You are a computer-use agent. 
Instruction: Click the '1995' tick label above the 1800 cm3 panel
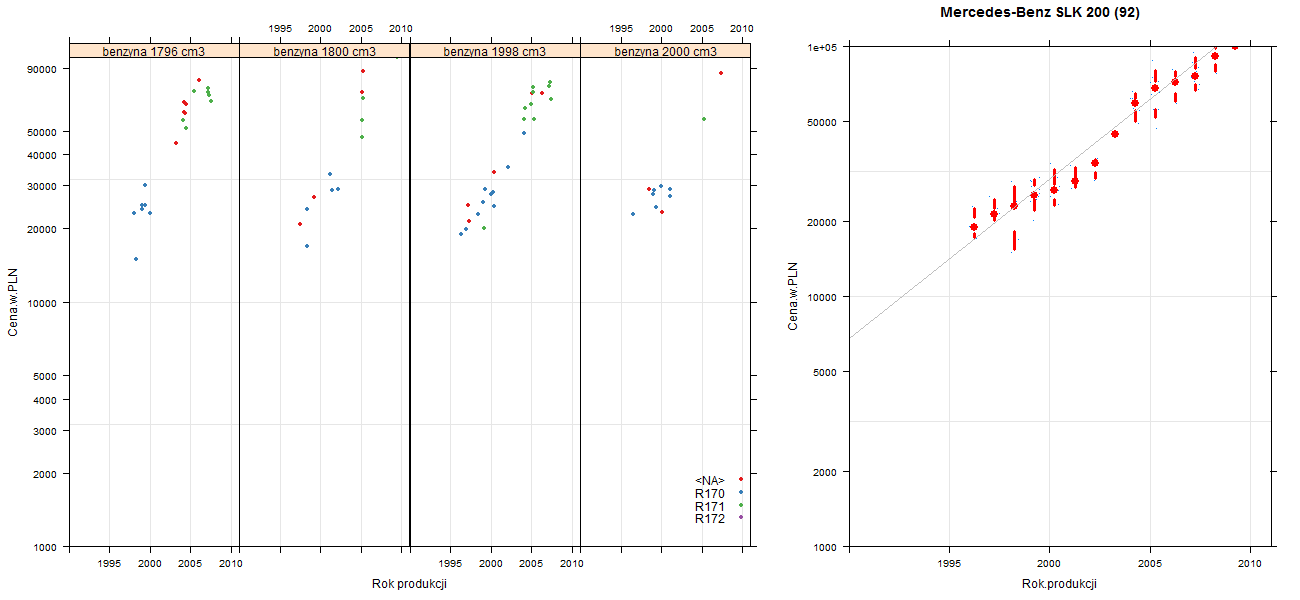[280, 28]
